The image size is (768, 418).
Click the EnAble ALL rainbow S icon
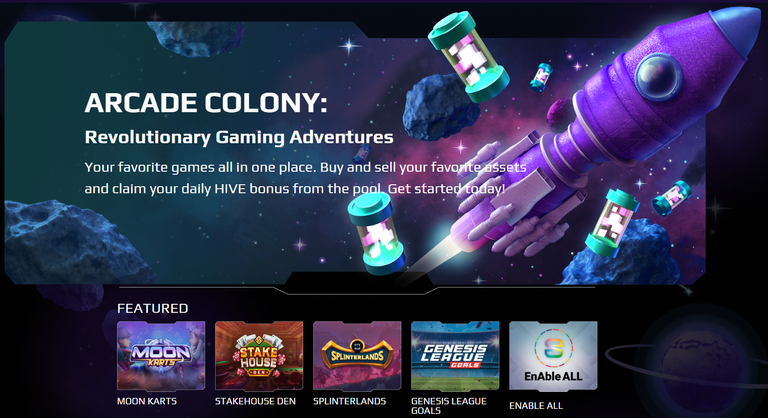[x=553, y=349]
